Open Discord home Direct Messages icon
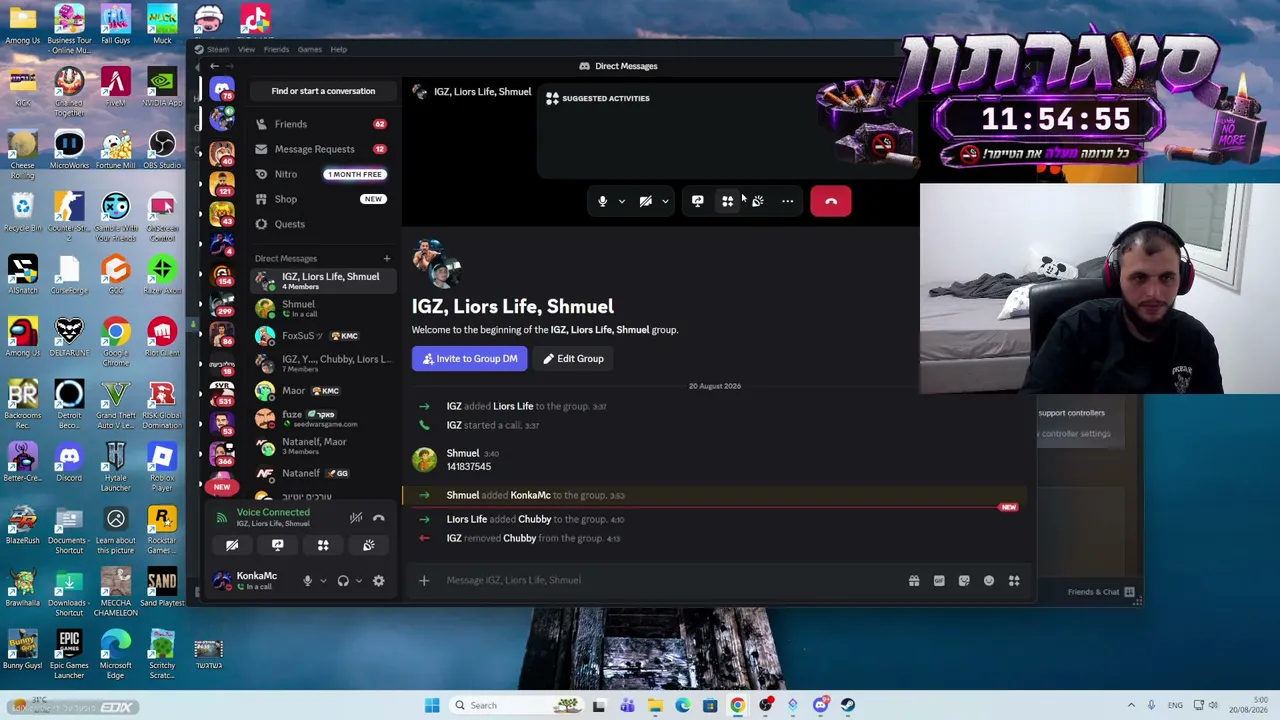Image resolution: width=1280 pixels, height=720 pixels. coord(222,90)
